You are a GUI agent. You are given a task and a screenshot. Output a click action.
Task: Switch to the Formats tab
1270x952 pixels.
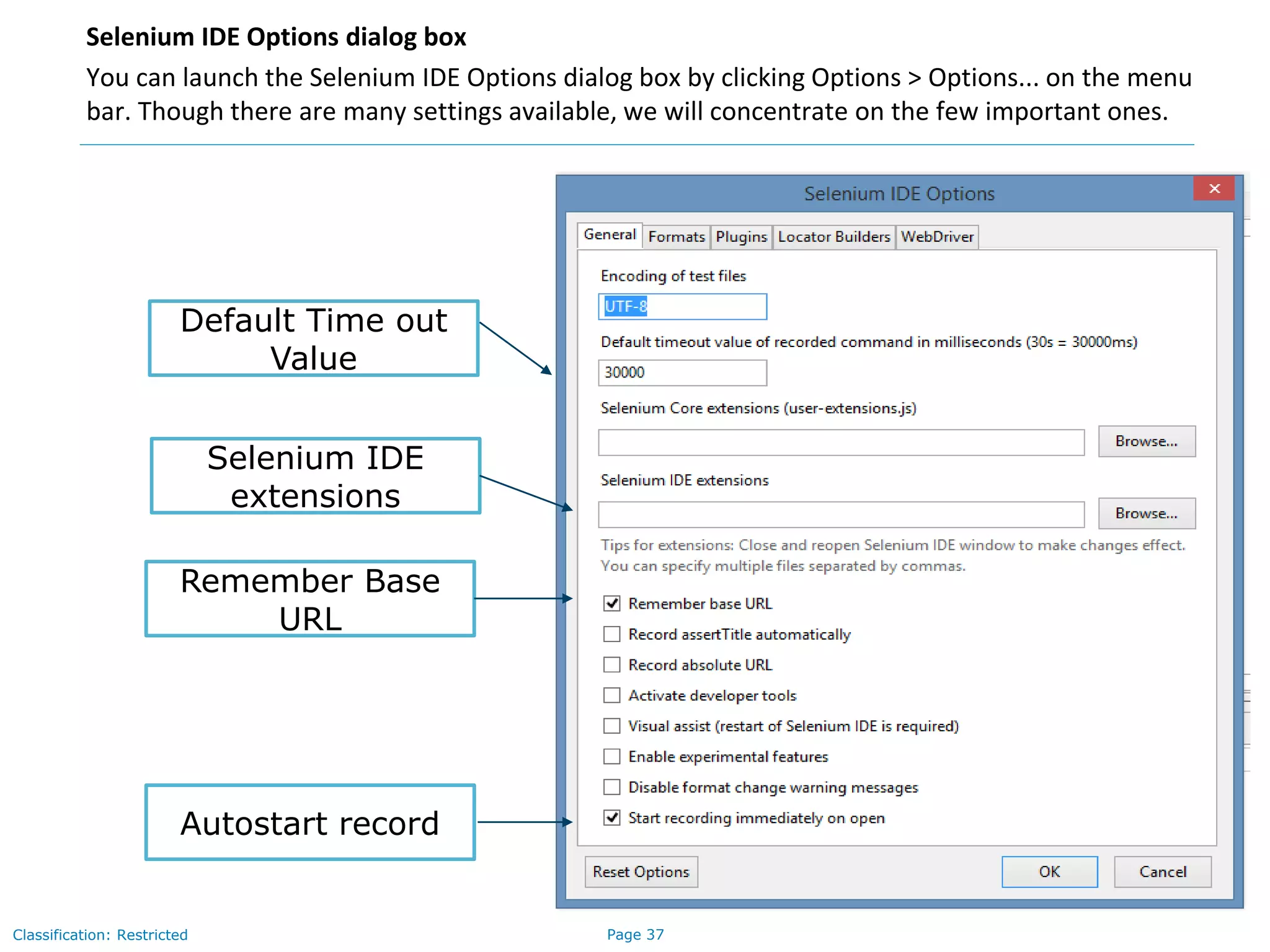pos(676,237)
